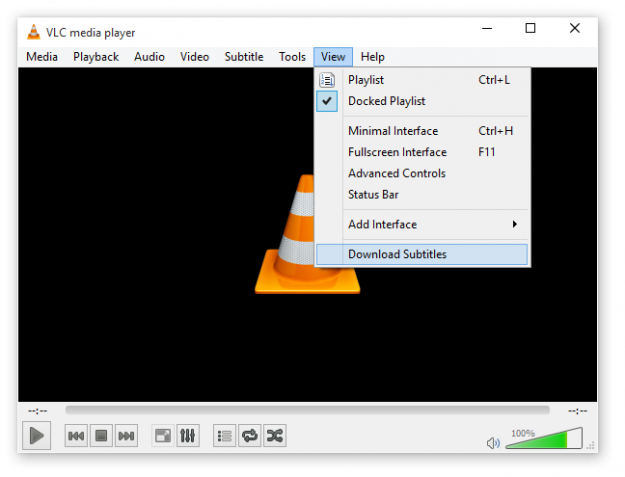Viewport: 625px width, 477px height.
Task: Click the VLC cone title bar icon
Action: coord(33,32)
